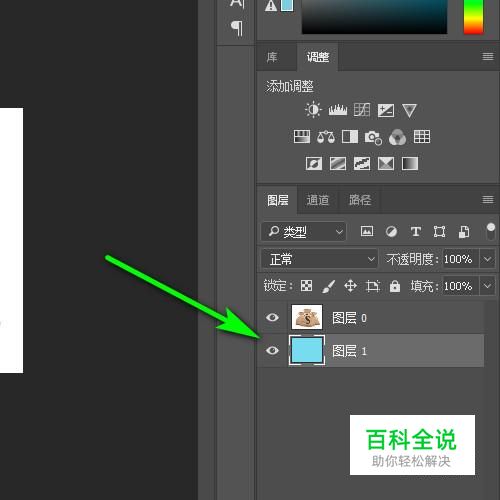Click the fill 100% value field
The image size is (500, 500).
point(460,286)
